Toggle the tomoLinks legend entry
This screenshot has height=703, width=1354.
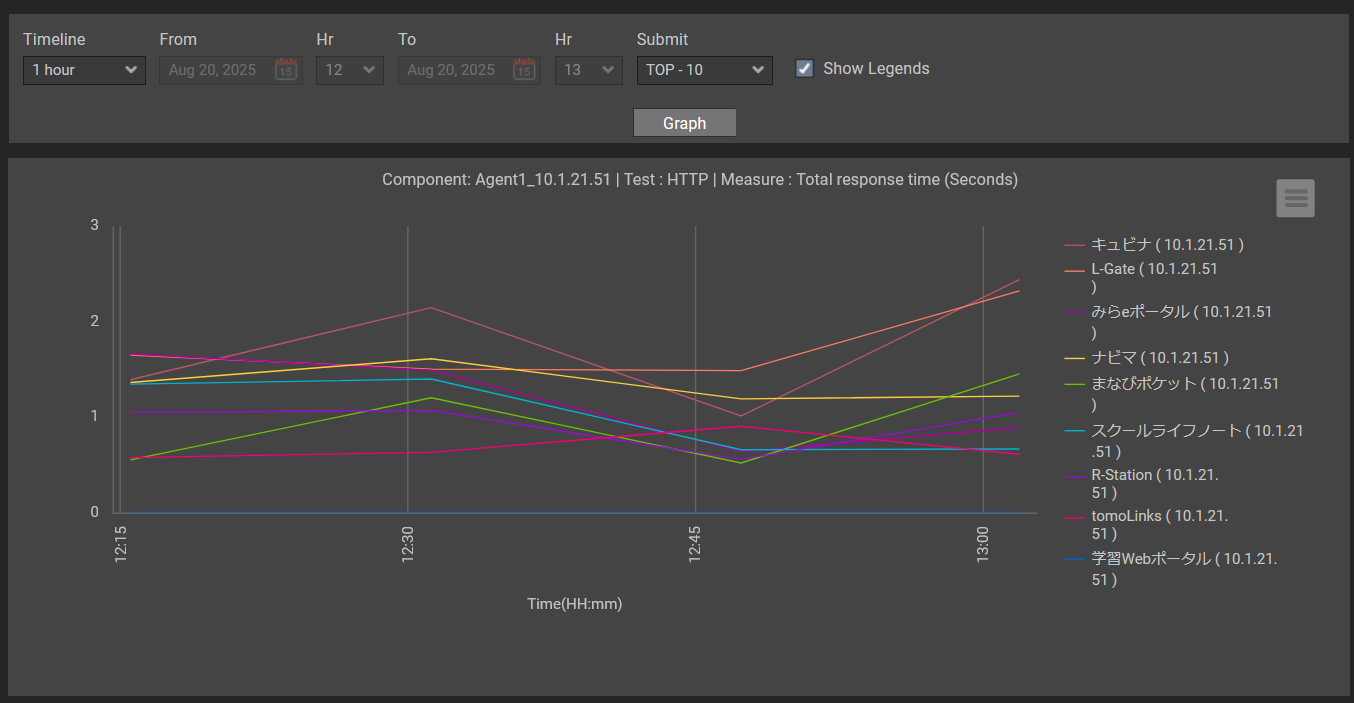tap(1159, 516)
